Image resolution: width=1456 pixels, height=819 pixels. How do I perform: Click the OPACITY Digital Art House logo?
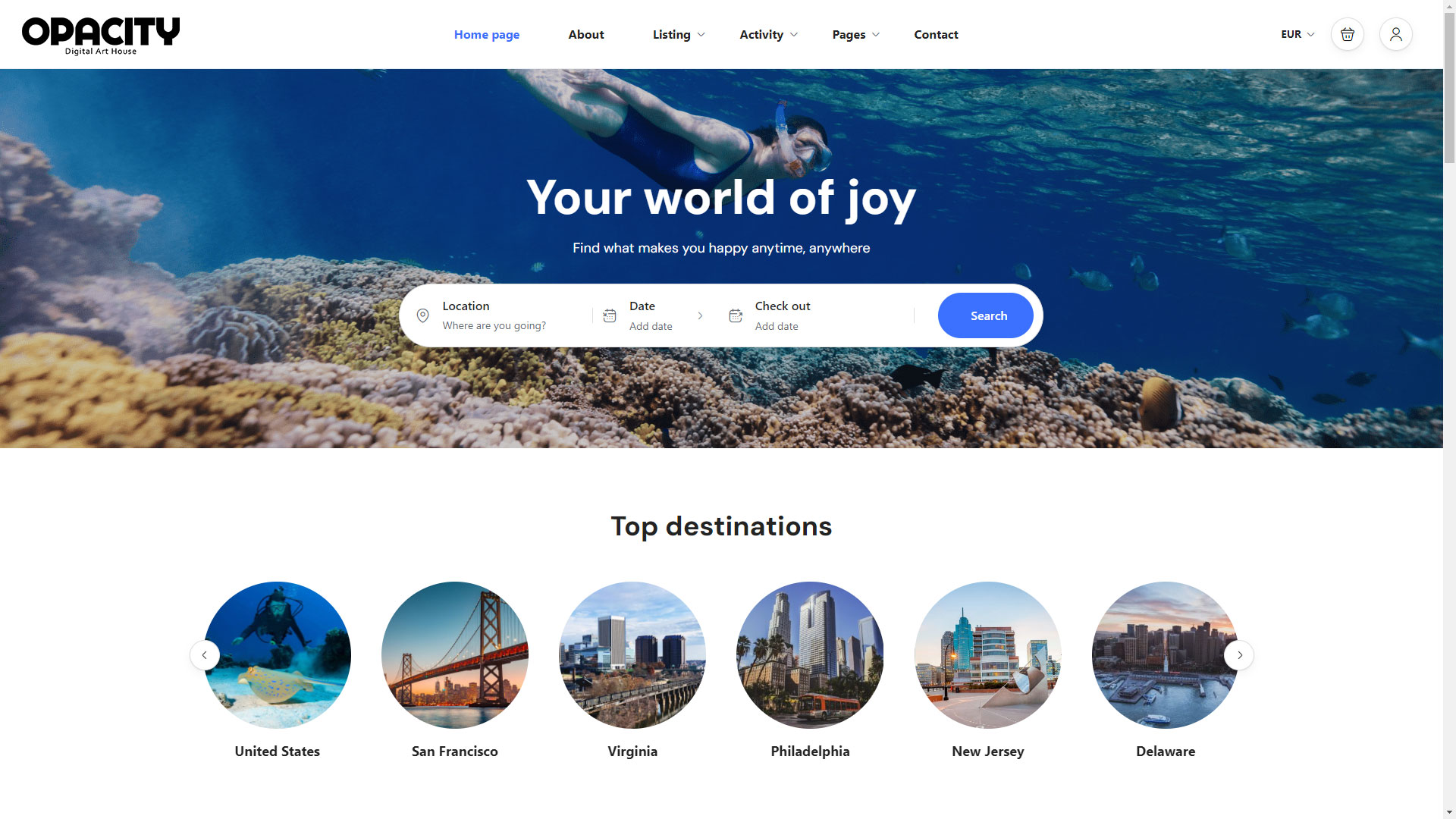coord(101,35)
